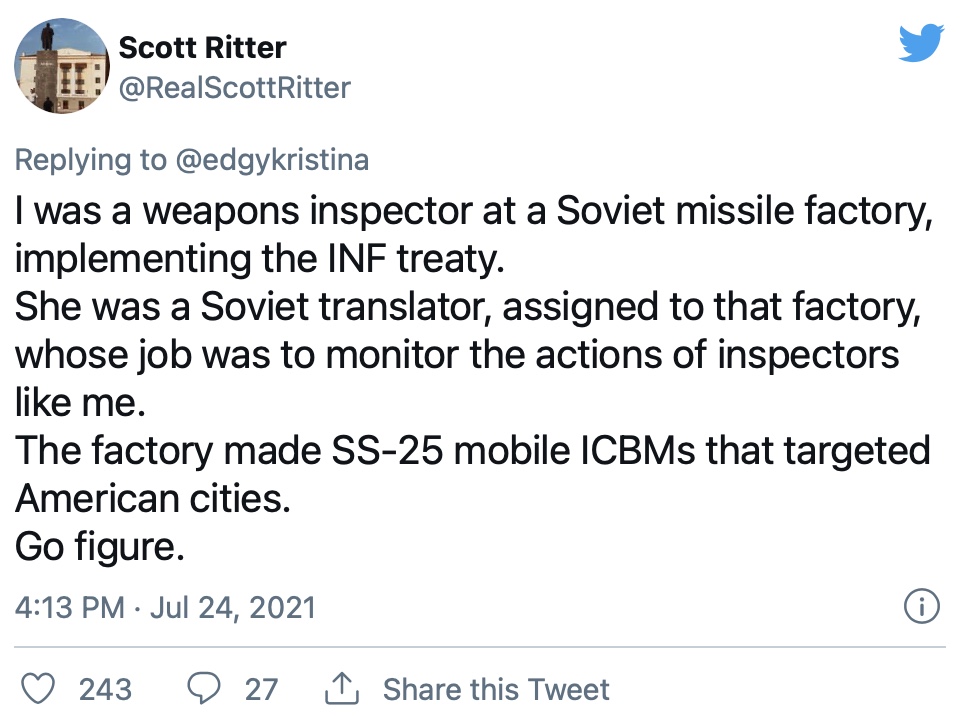Click the Scott Ritter display name

tap(202, 47)
